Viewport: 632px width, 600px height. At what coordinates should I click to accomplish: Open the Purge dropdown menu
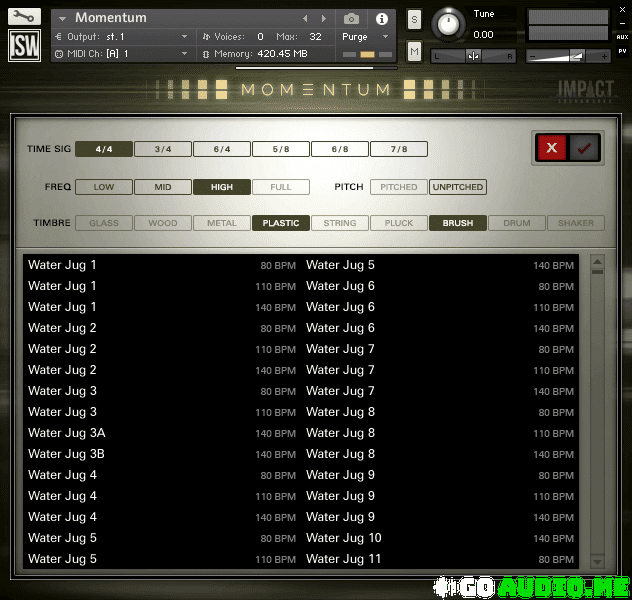(x=365, y=37)
